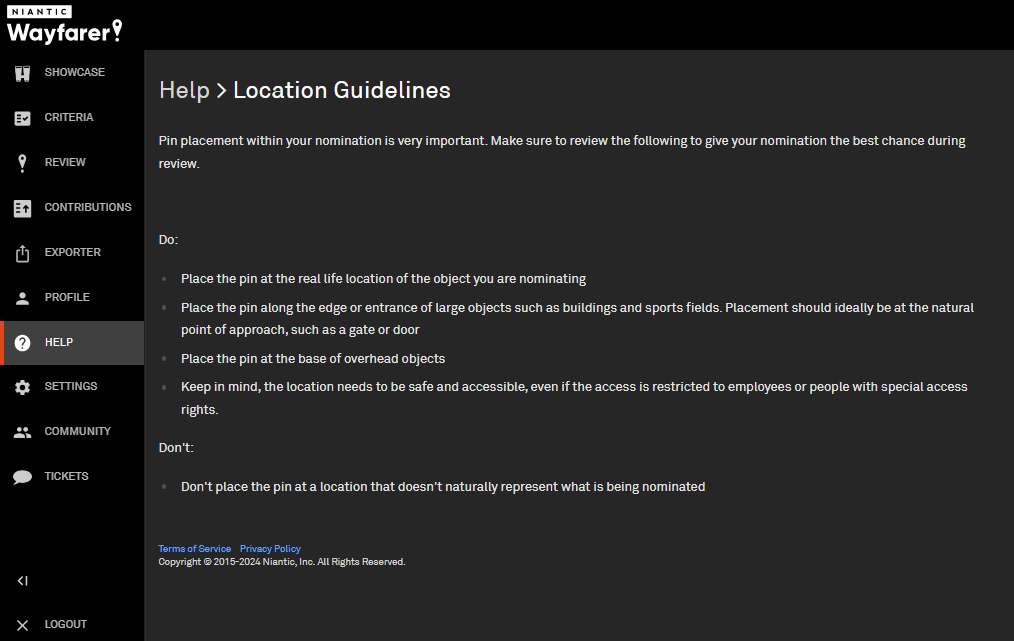Viewport: 1014px width, 641px height.
Task: Select Exporter in the sidebar
Action: click(72, 252)
